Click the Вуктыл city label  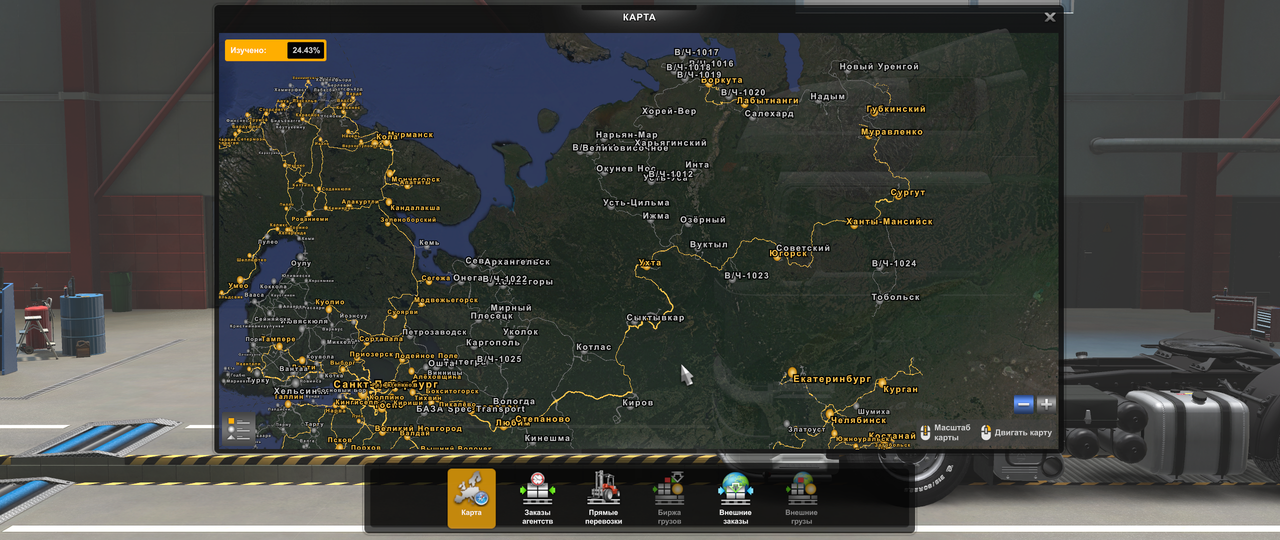coord(709,245)
